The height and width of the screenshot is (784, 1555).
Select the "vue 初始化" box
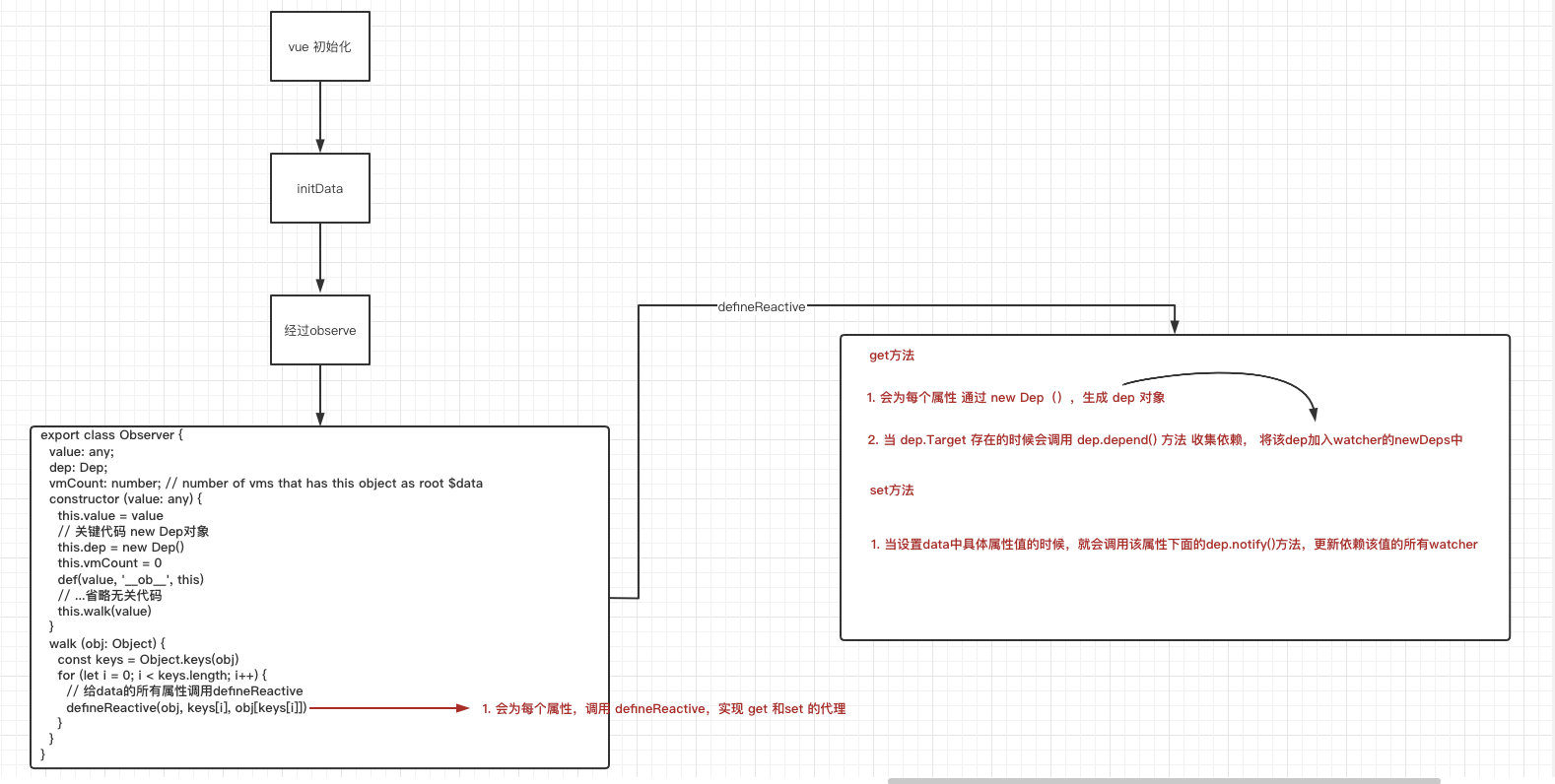click(320, 46)
